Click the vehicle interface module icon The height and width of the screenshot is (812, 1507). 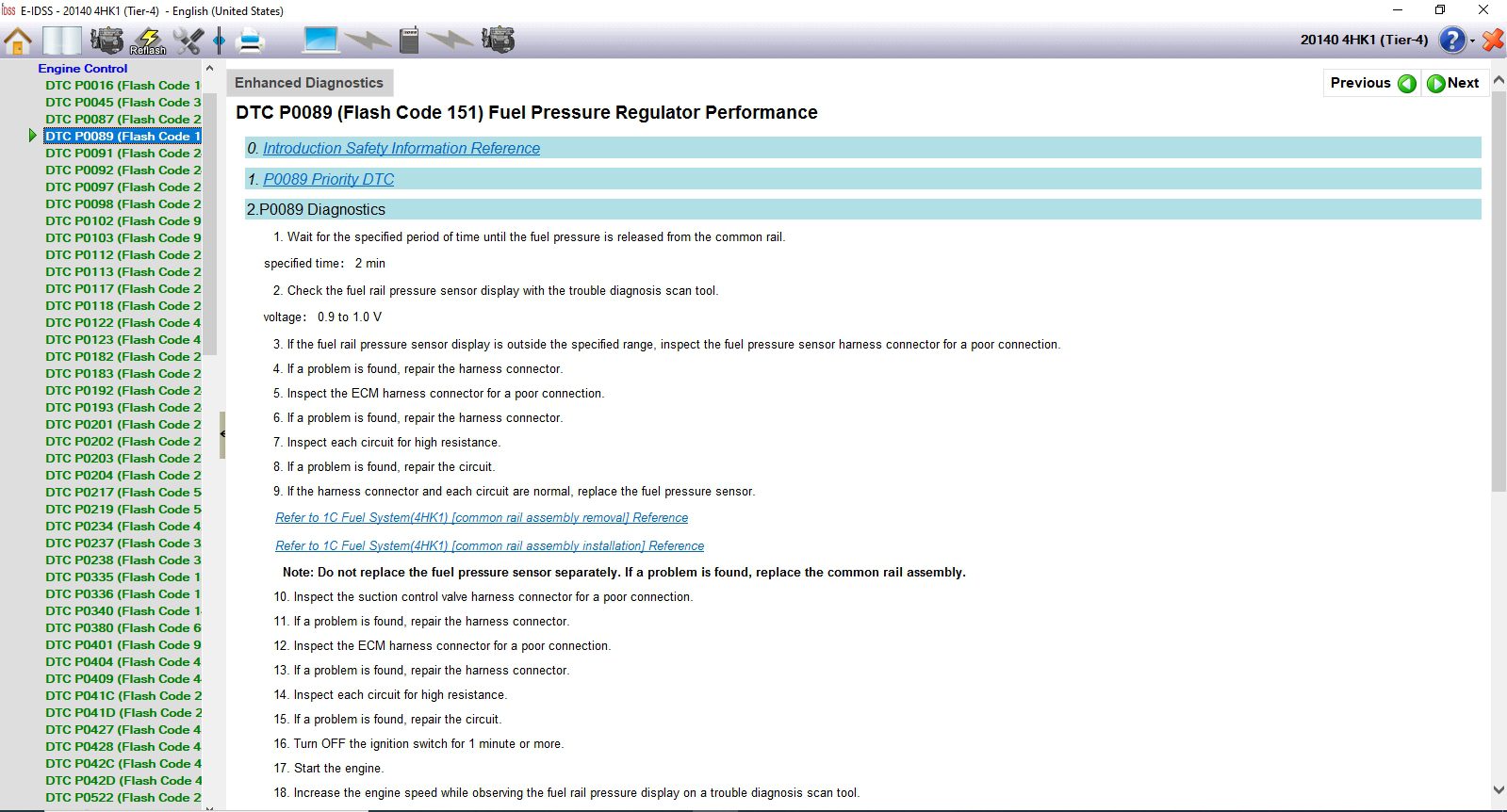click(409, 41)
